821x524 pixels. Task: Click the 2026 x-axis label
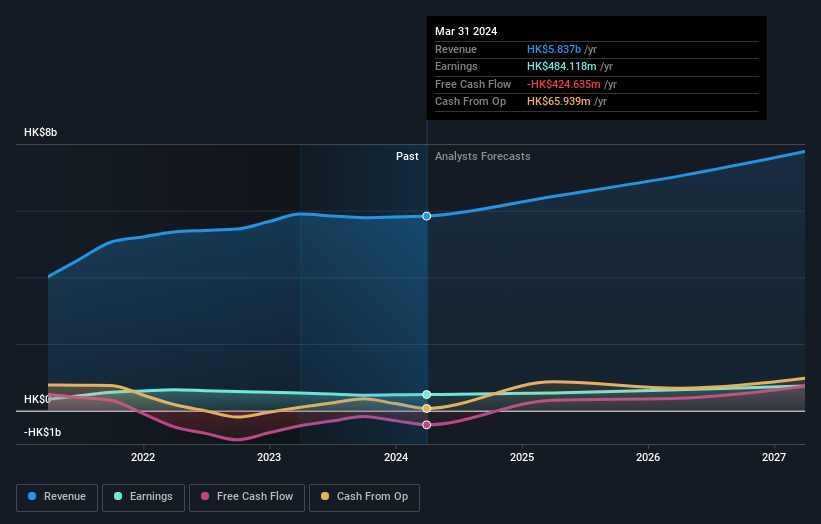[648, 457]
